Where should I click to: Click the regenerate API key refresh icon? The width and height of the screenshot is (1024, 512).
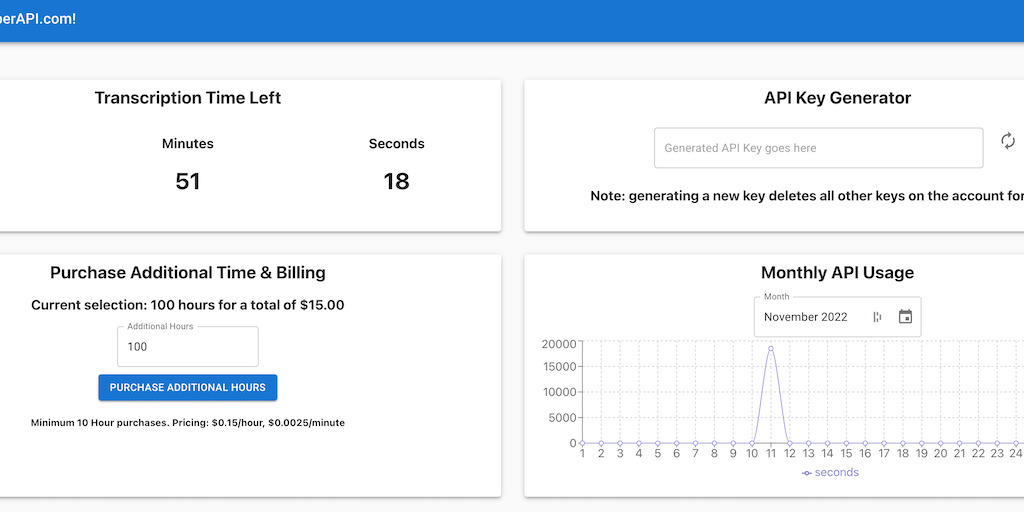click(1008, 142)
